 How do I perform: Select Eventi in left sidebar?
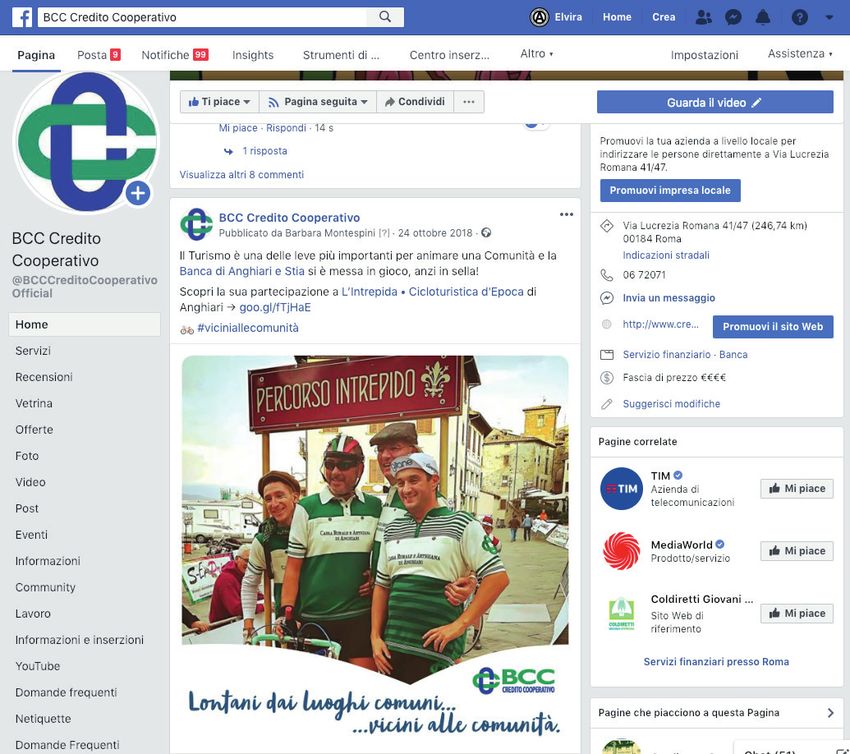[x=31, y=535]
